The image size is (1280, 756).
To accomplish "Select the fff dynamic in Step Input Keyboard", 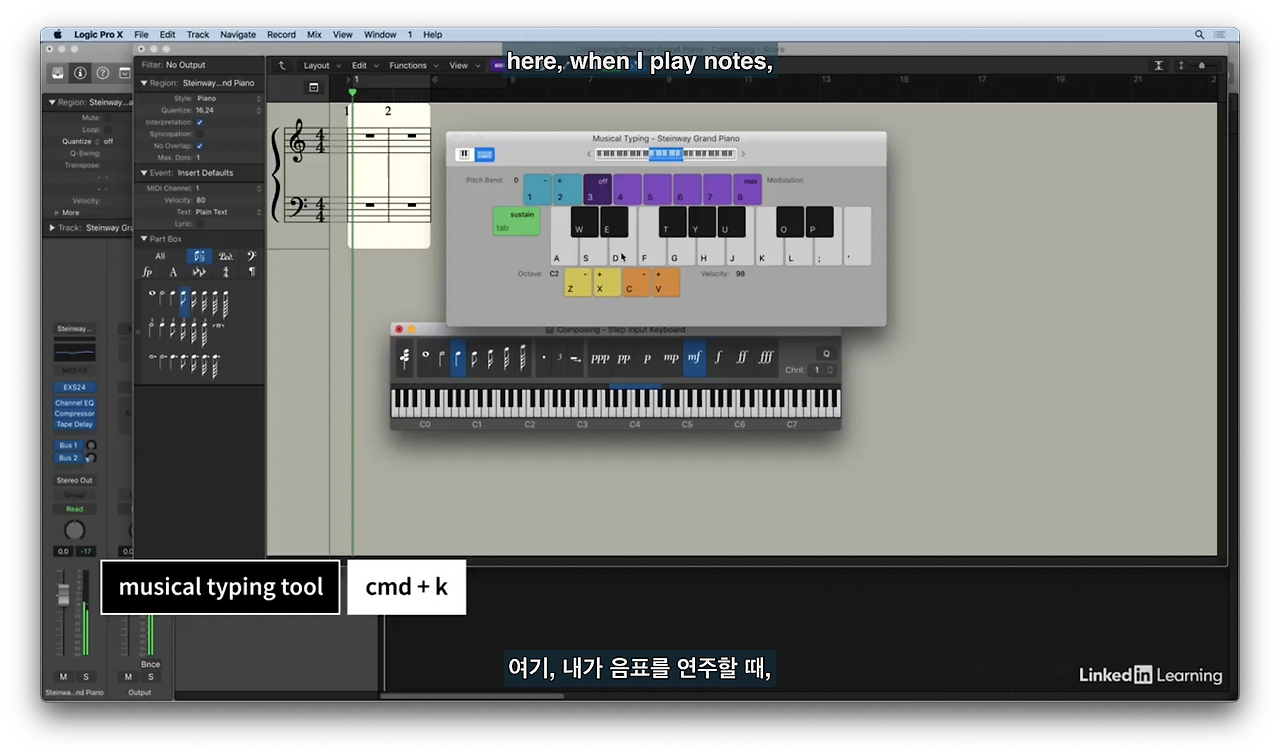I will (766, 357).
